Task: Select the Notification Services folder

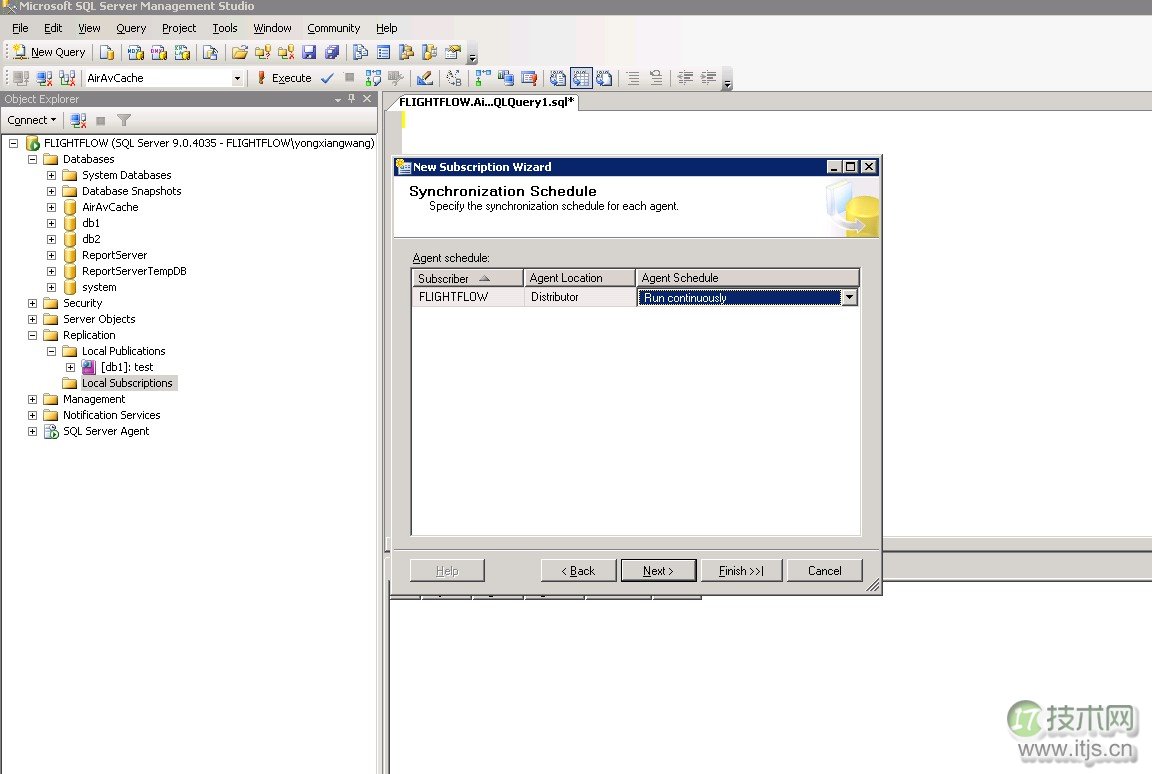Action: 112,416
